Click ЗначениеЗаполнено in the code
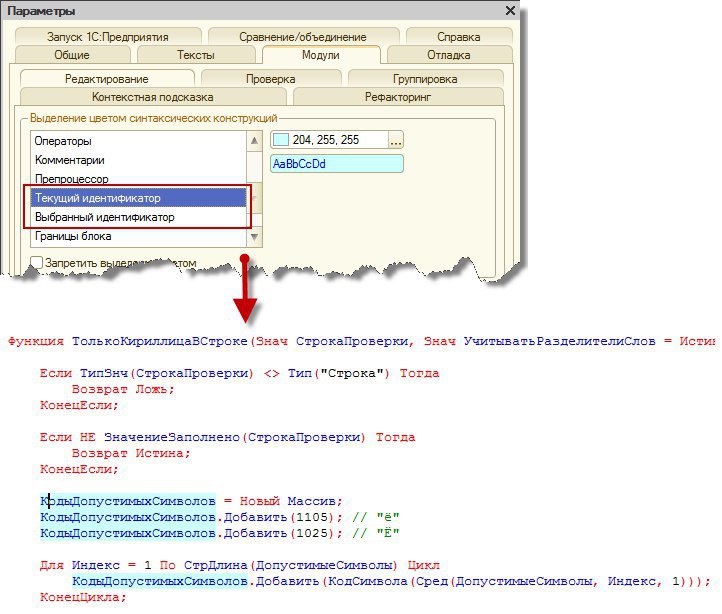 (x=172, y=437)
